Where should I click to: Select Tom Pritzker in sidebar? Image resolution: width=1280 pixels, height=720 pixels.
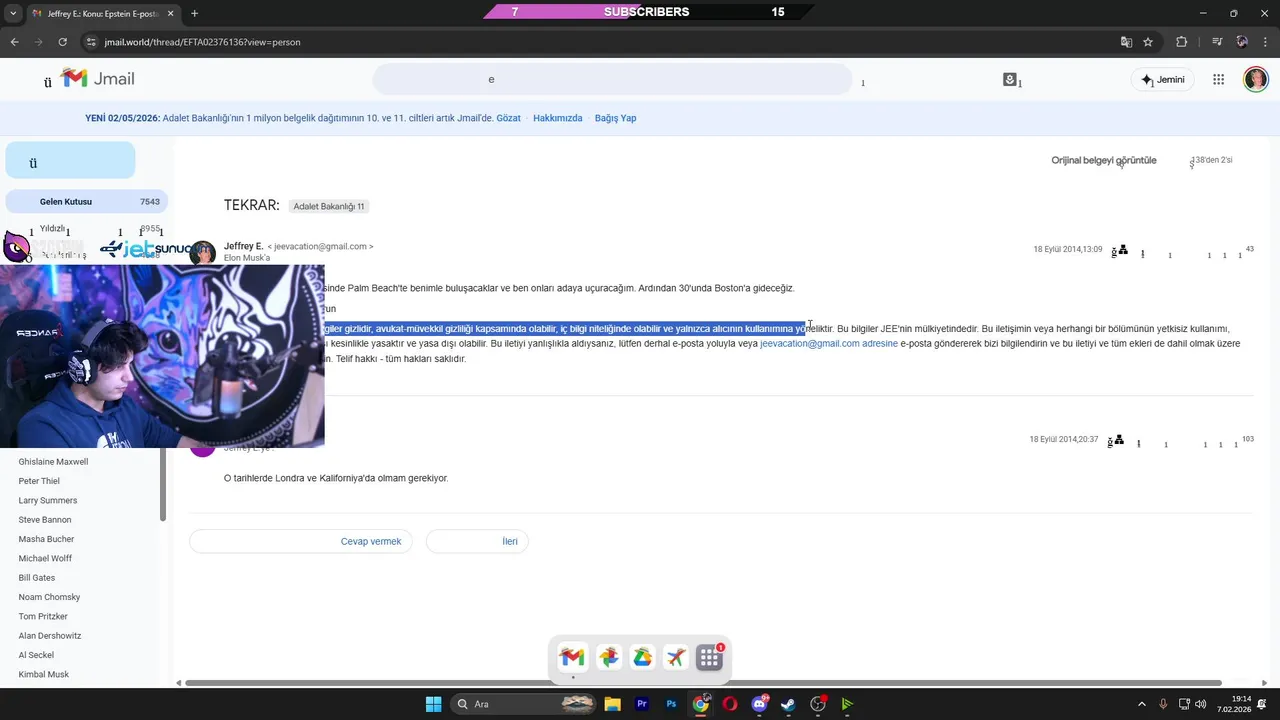point(43,616)
